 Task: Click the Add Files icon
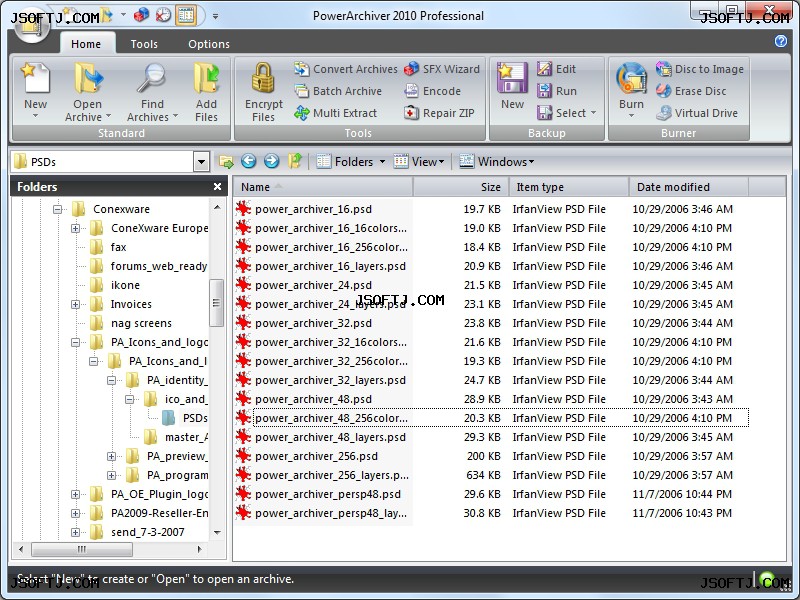click(x=206, y=78)
